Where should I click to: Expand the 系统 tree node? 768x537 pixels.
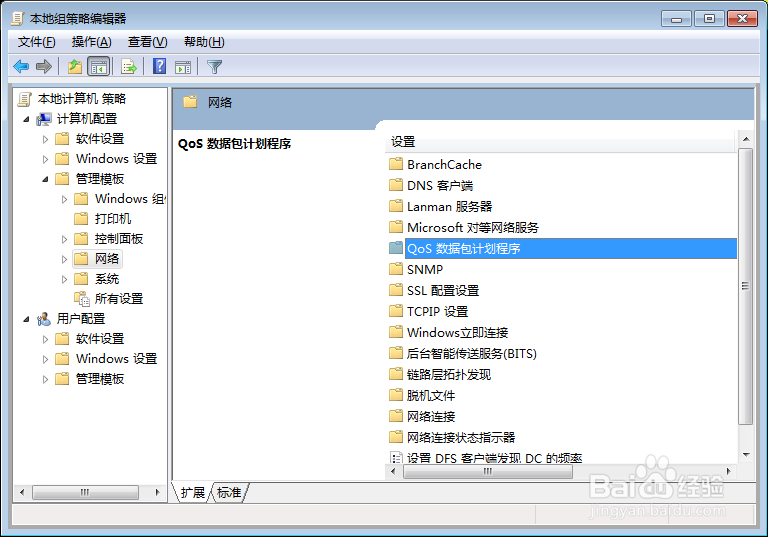[x=64, y=279]
